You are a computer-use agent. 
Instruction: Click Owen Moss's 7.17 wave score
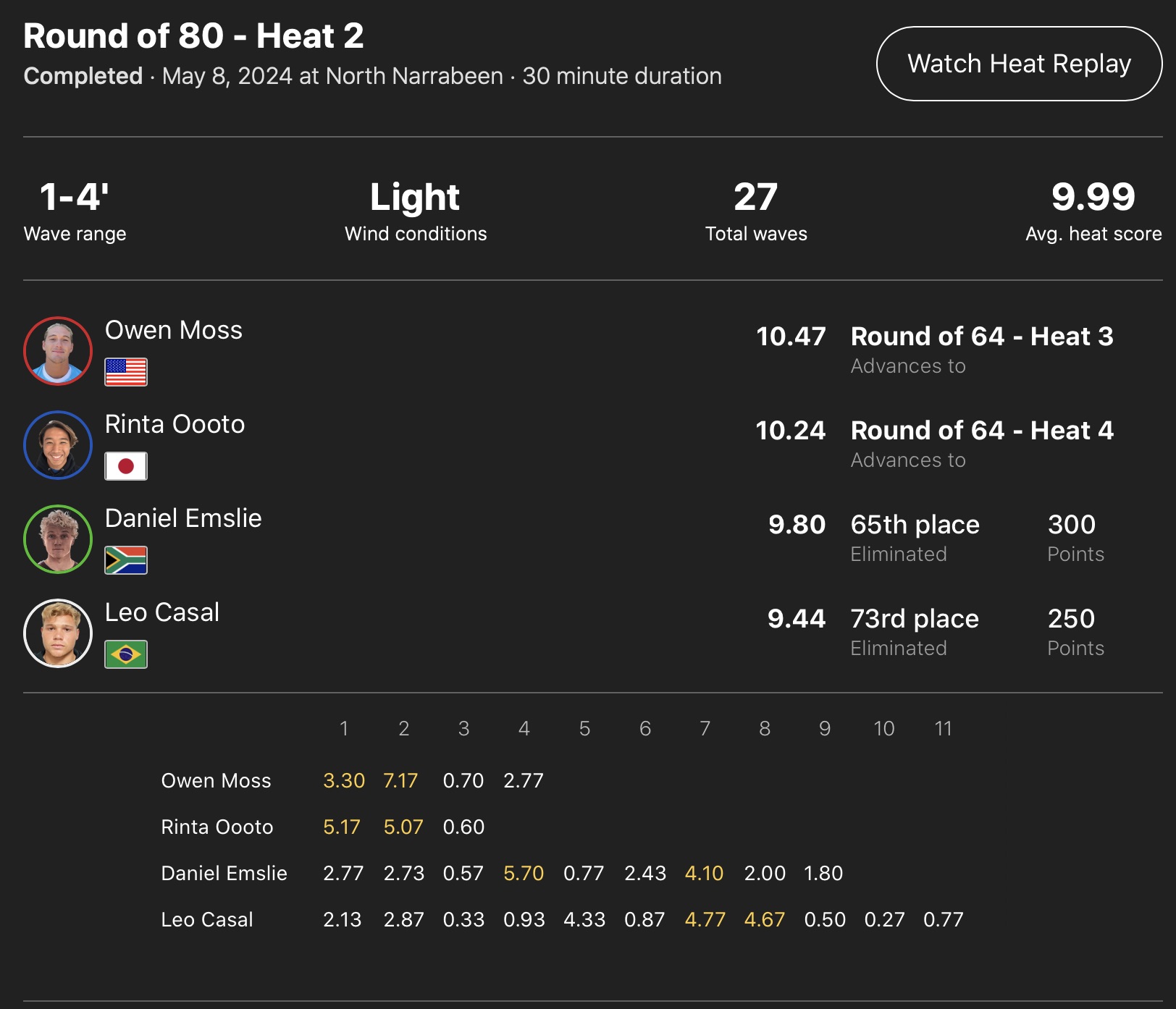[x=400, y=780]
